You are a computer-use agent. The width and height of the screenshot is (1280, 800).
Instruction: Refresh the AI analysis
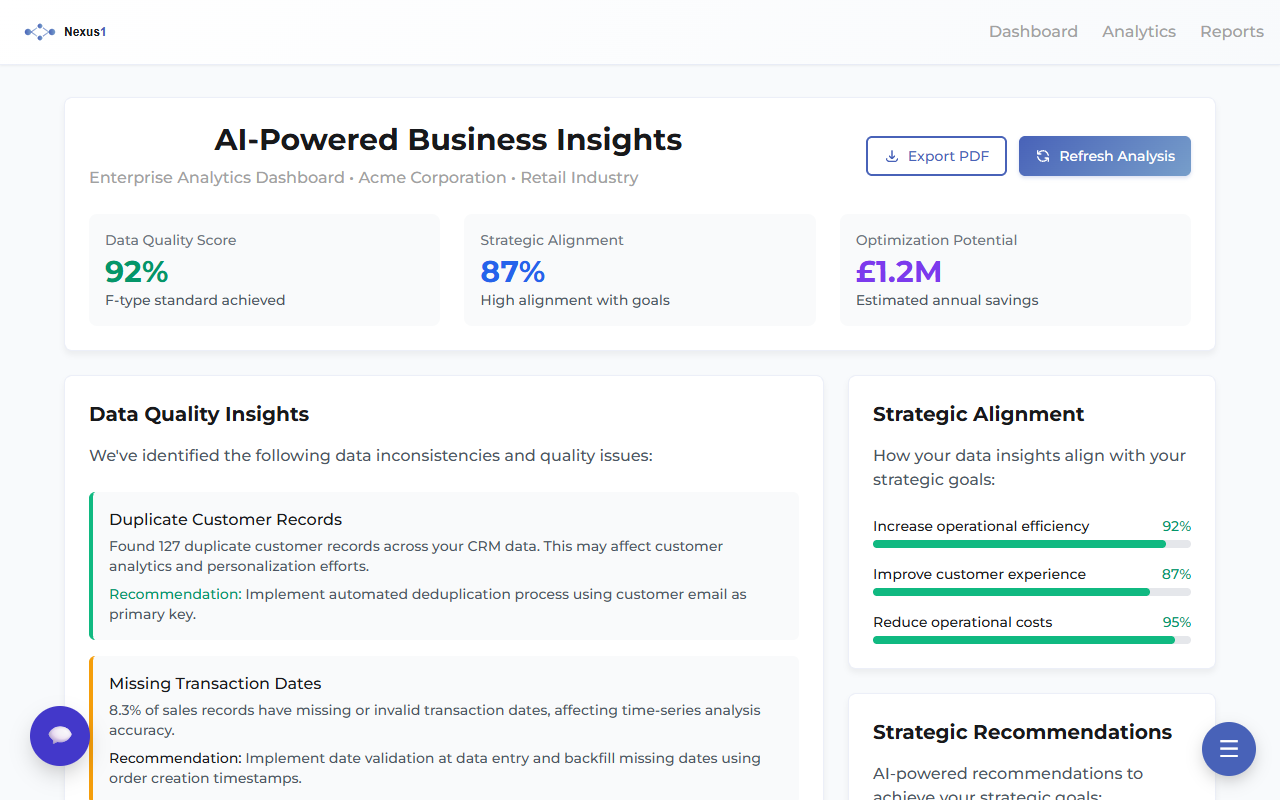pos(1104,156)
